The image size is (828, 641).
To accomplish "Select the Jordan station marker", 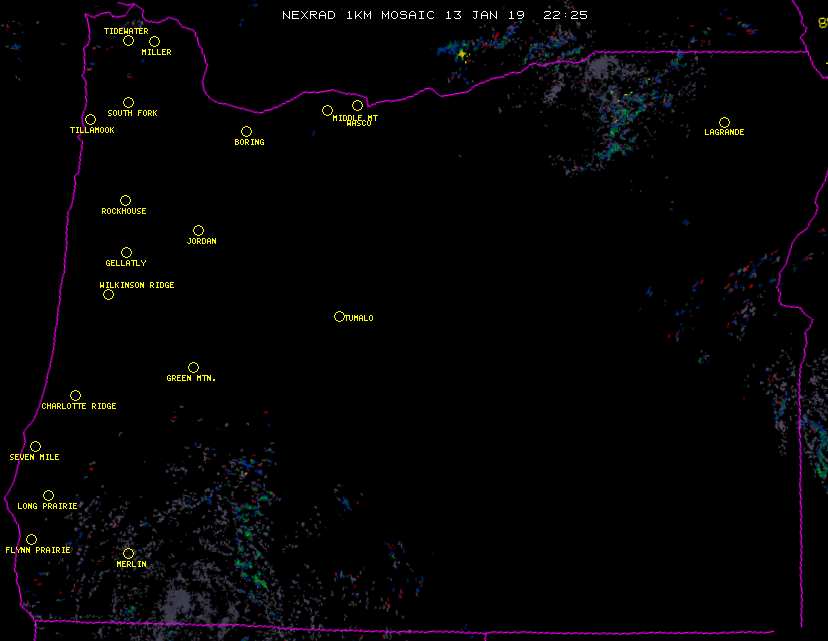I will click(x=198, y=230).
